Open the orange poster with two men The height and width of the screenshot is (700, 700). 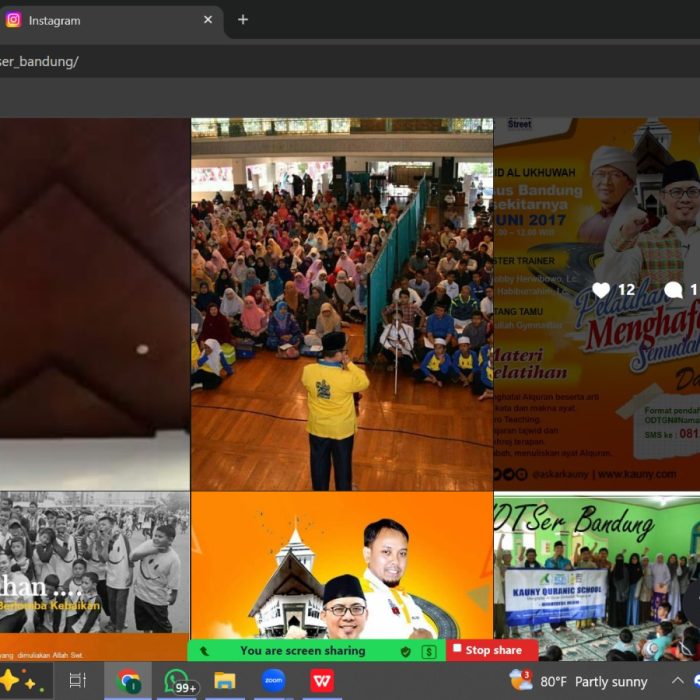pyautogui.click(x=342, y=566)
